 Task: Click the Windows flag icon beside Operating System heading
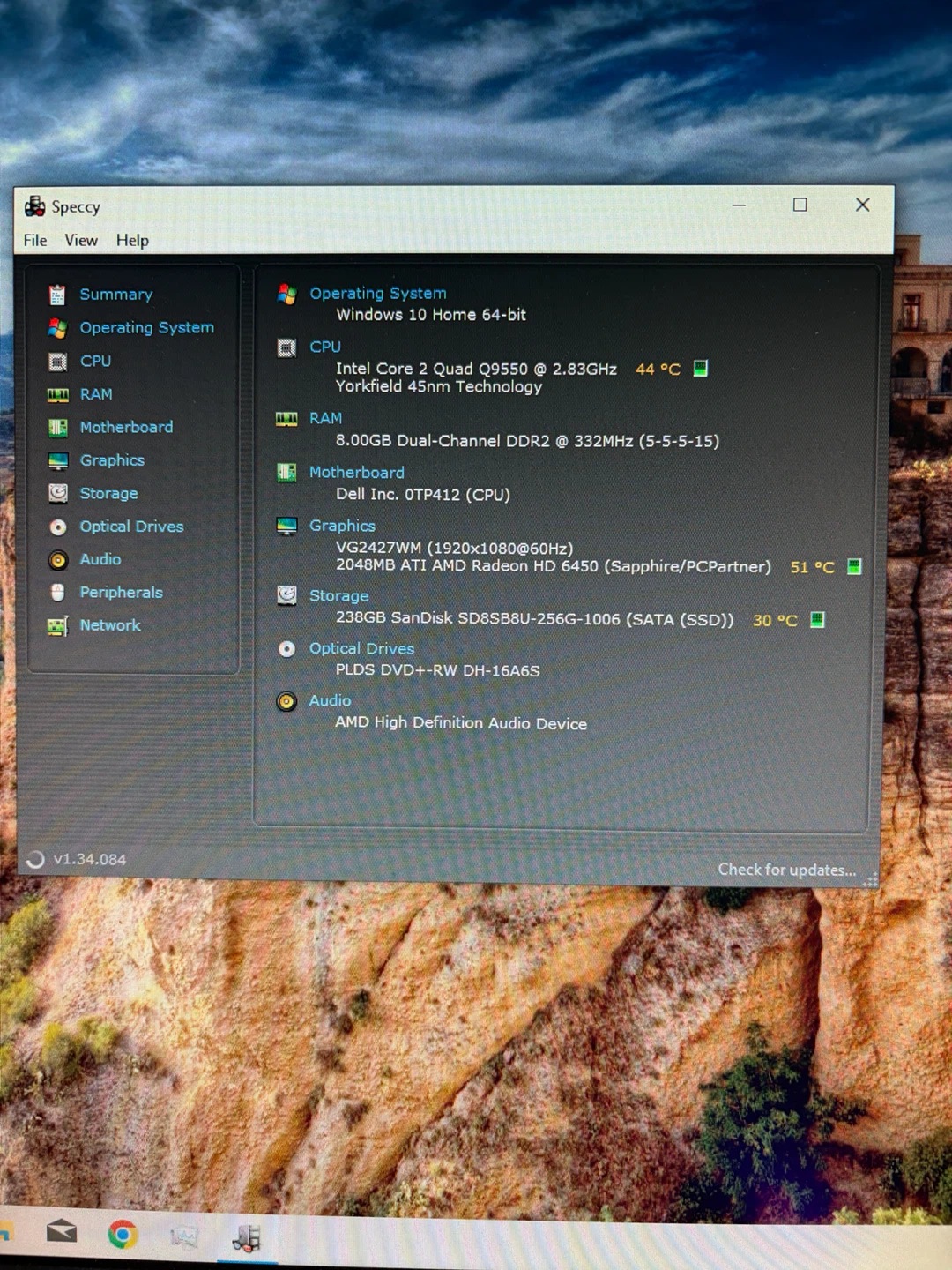tap(286, 294)
